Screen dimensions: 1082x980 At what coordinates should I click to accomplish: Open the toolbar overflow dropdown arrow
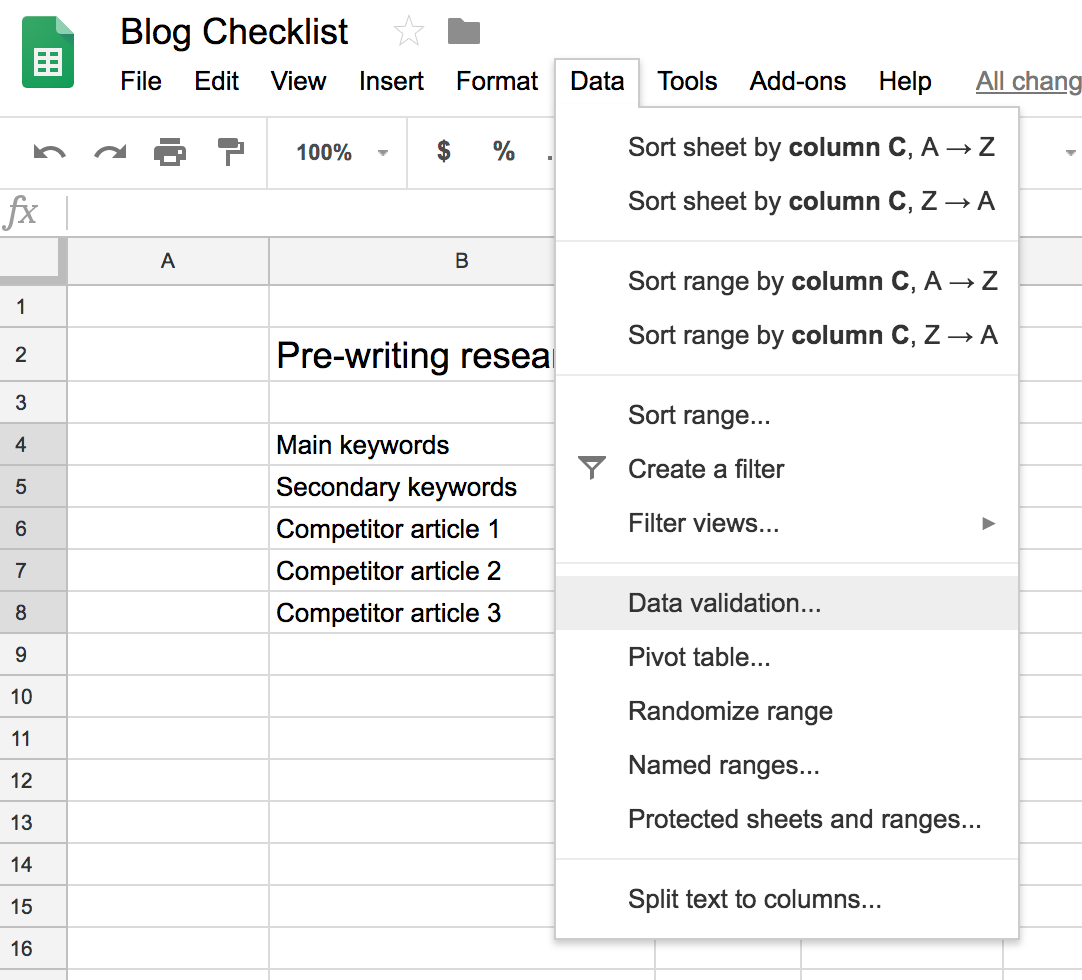coord(1069,152)
